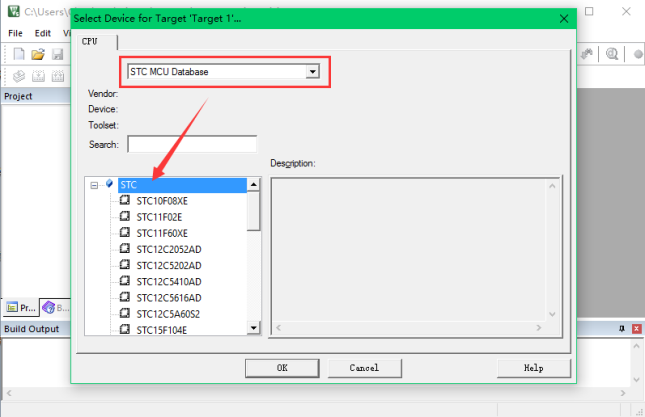Screen dimensions: 645x417
Task: Open the File menu
Action: [15, 33]
